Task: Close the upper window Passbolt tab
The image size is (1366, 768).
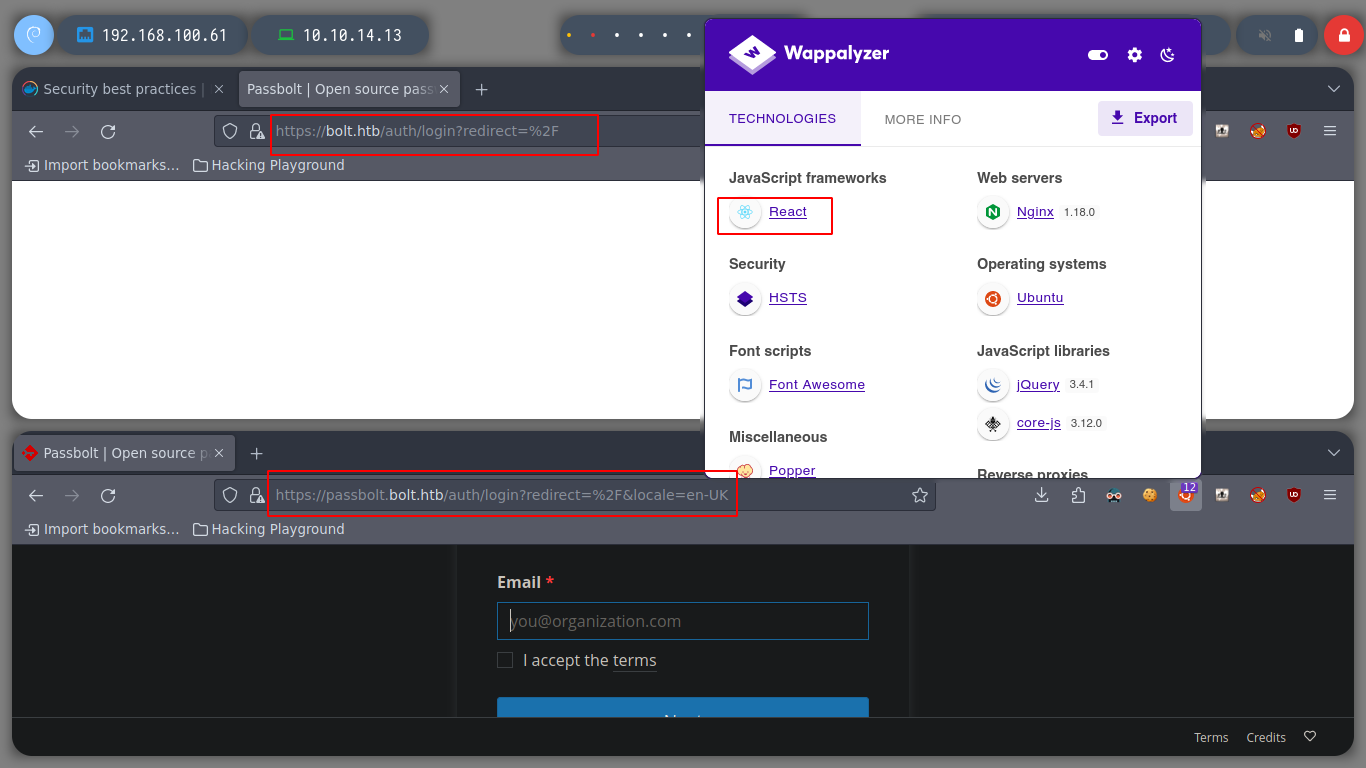Action: point(443,89)
